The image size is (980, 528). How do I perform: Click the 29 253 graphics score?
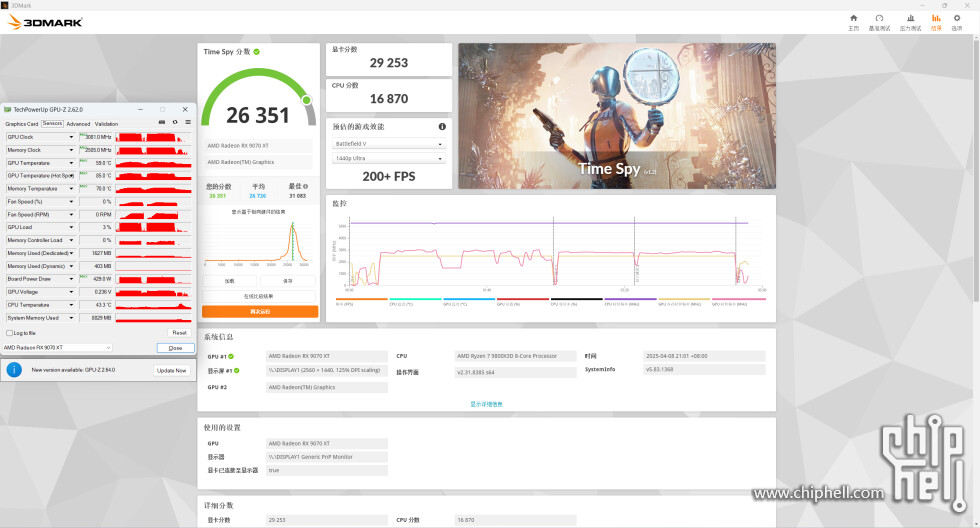[389, 63]
